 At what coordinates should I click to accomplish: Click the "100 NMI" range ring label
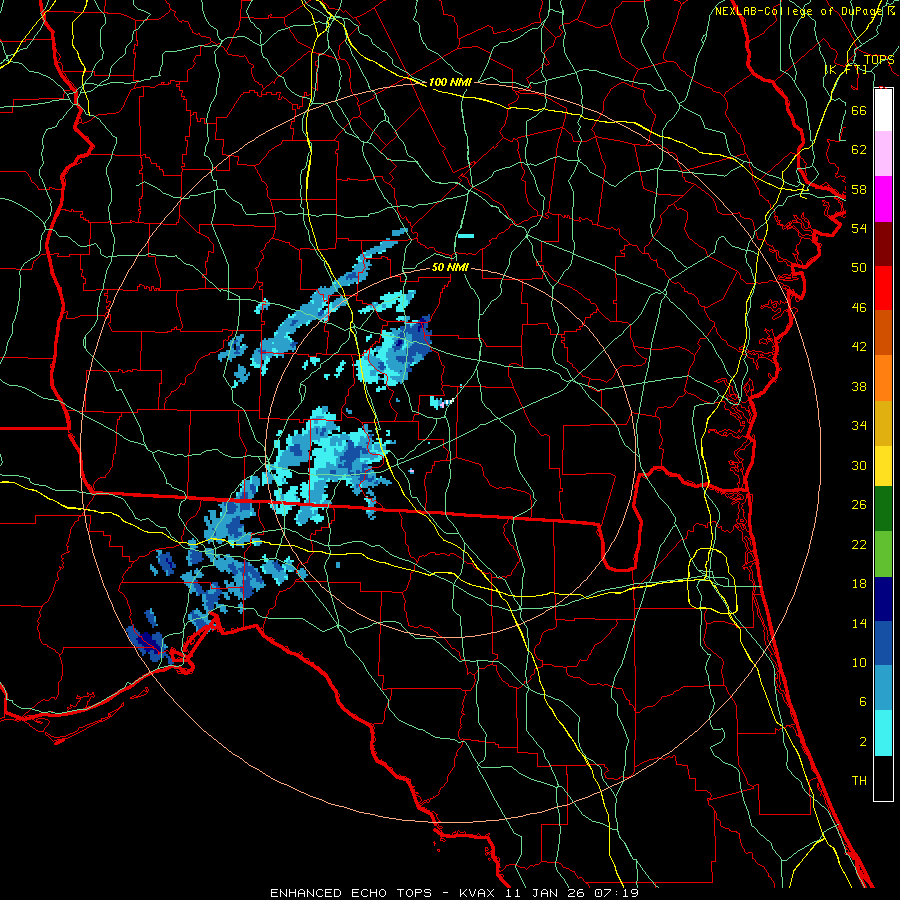450,83
